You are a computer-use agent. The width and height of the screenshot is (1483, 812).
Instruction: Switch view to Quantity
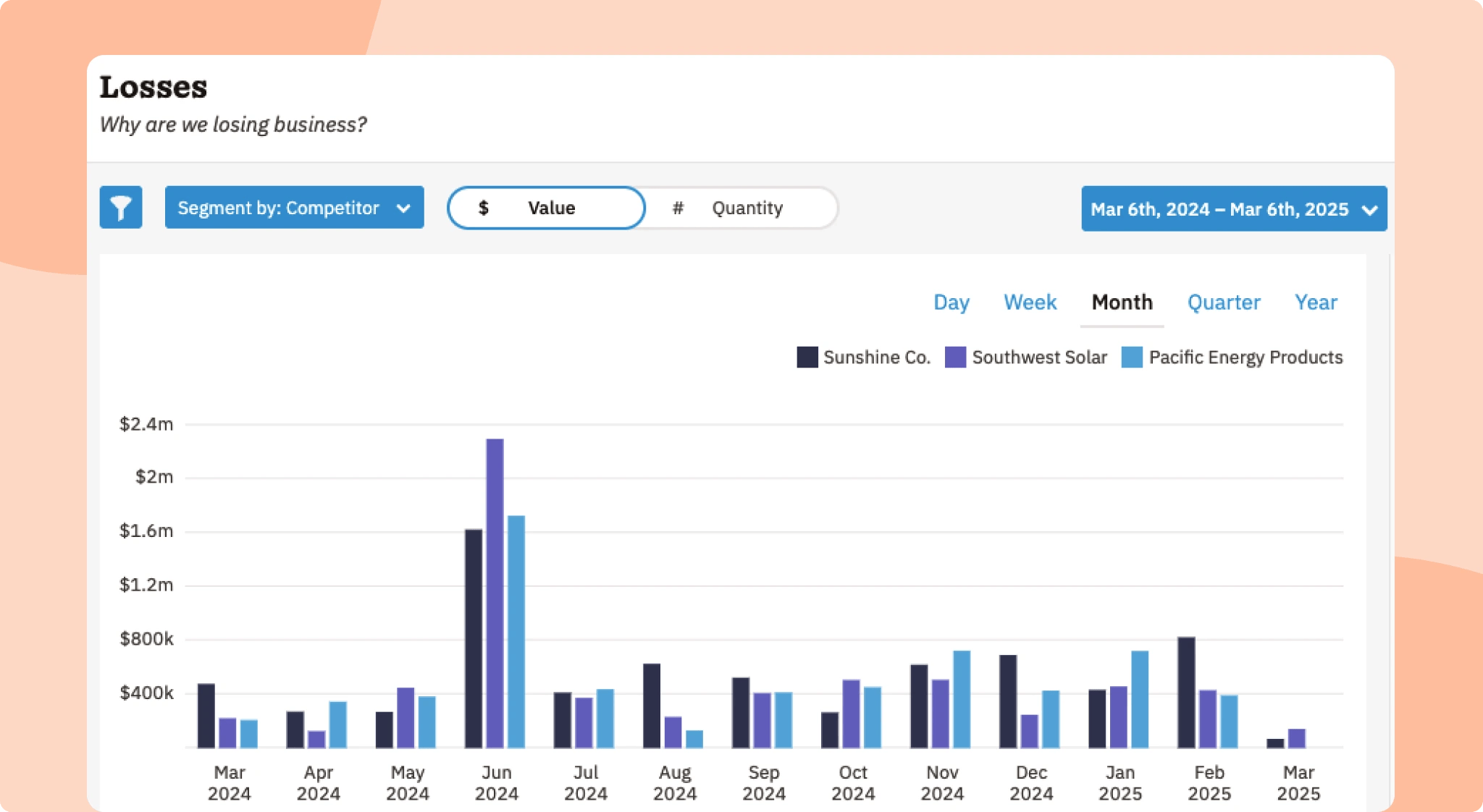tap(746, 208)
